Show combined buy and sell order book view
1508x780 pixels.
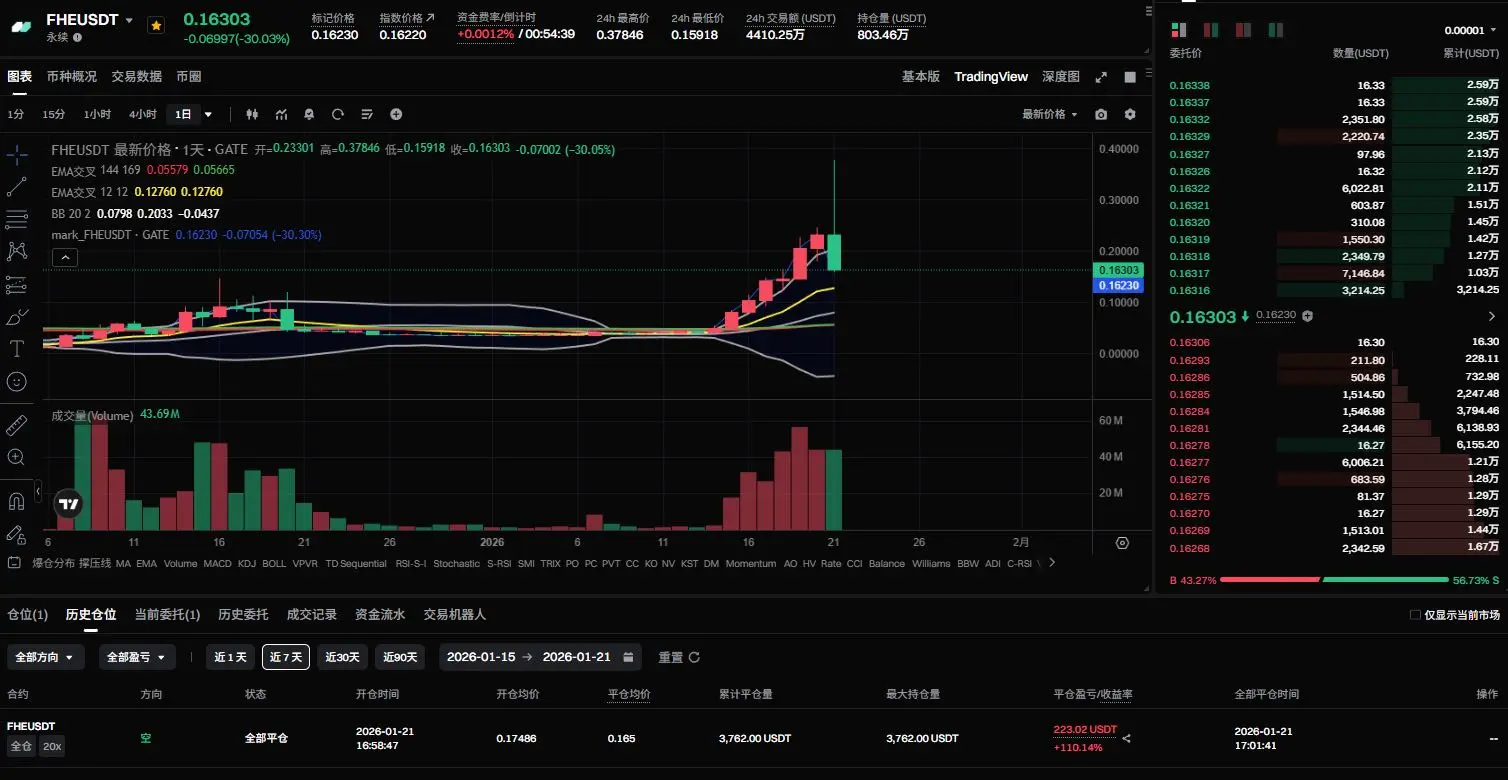pos(1178,30)
